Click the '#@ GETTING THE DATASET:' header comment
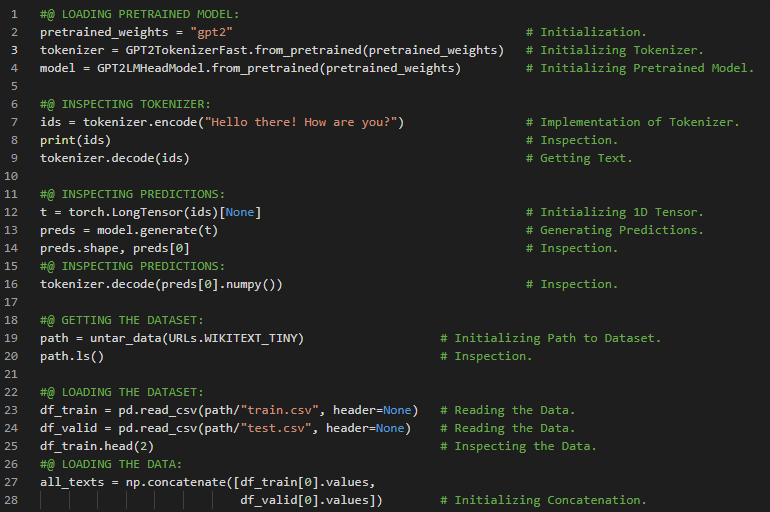This screenshot has height=512, width=770. (x=122, y=321)
